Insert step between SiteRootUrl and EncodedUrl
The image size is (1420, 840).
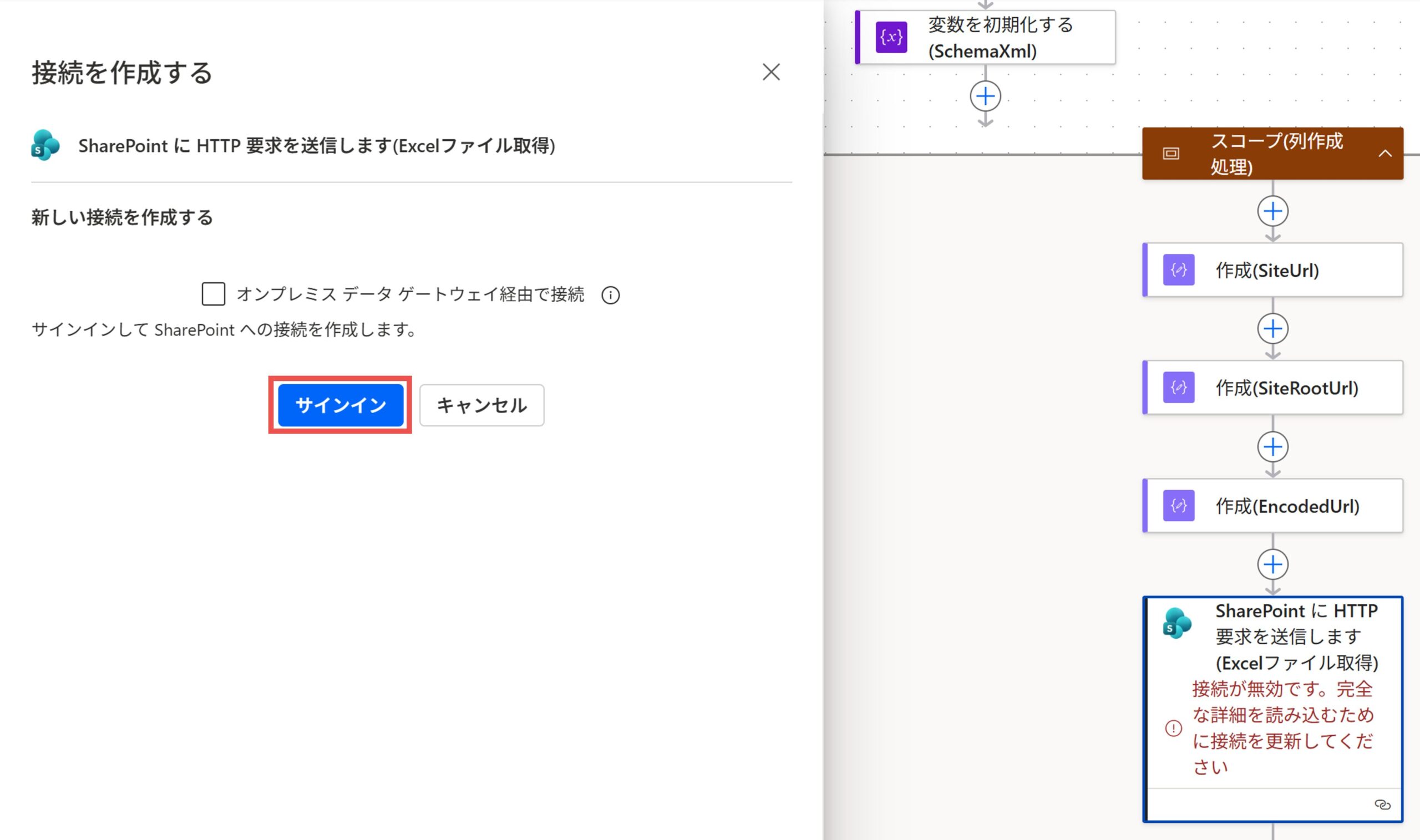1273,447
